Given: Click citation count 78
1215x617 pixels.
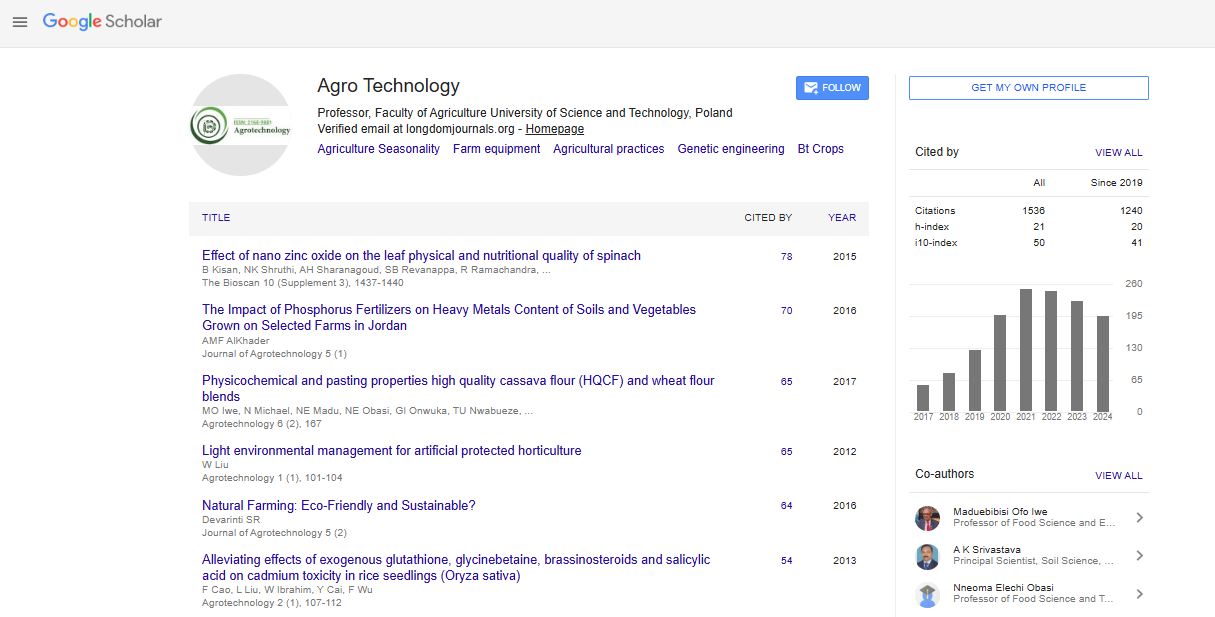Looking at the screenshot, I should [787, 257].
